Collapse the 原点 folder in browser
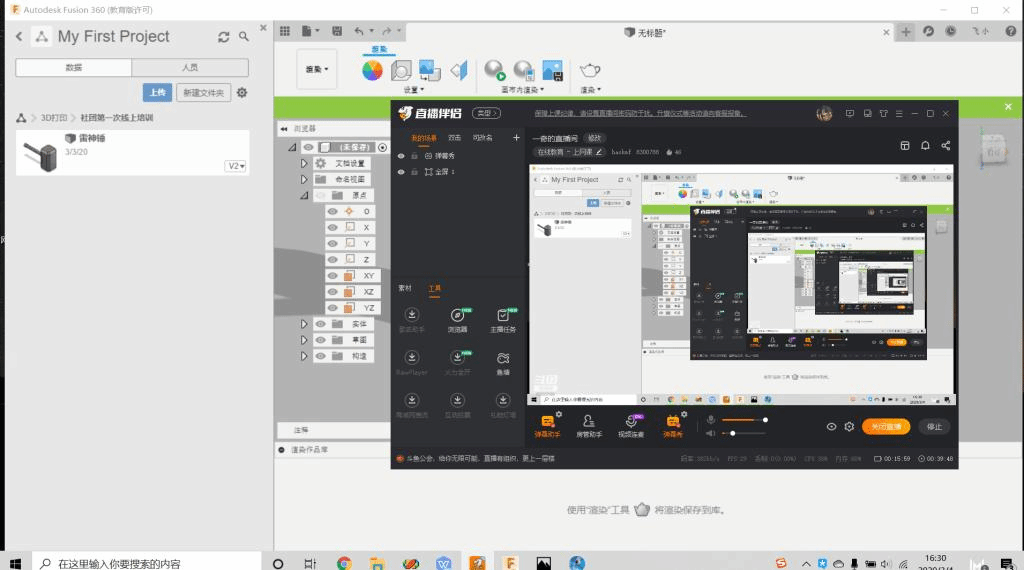 pos(305,195)
